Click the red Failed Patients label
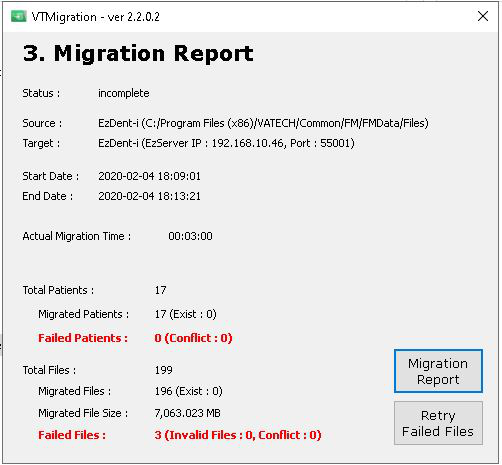The height and width of the screenshot is (465, 502). 83,338
